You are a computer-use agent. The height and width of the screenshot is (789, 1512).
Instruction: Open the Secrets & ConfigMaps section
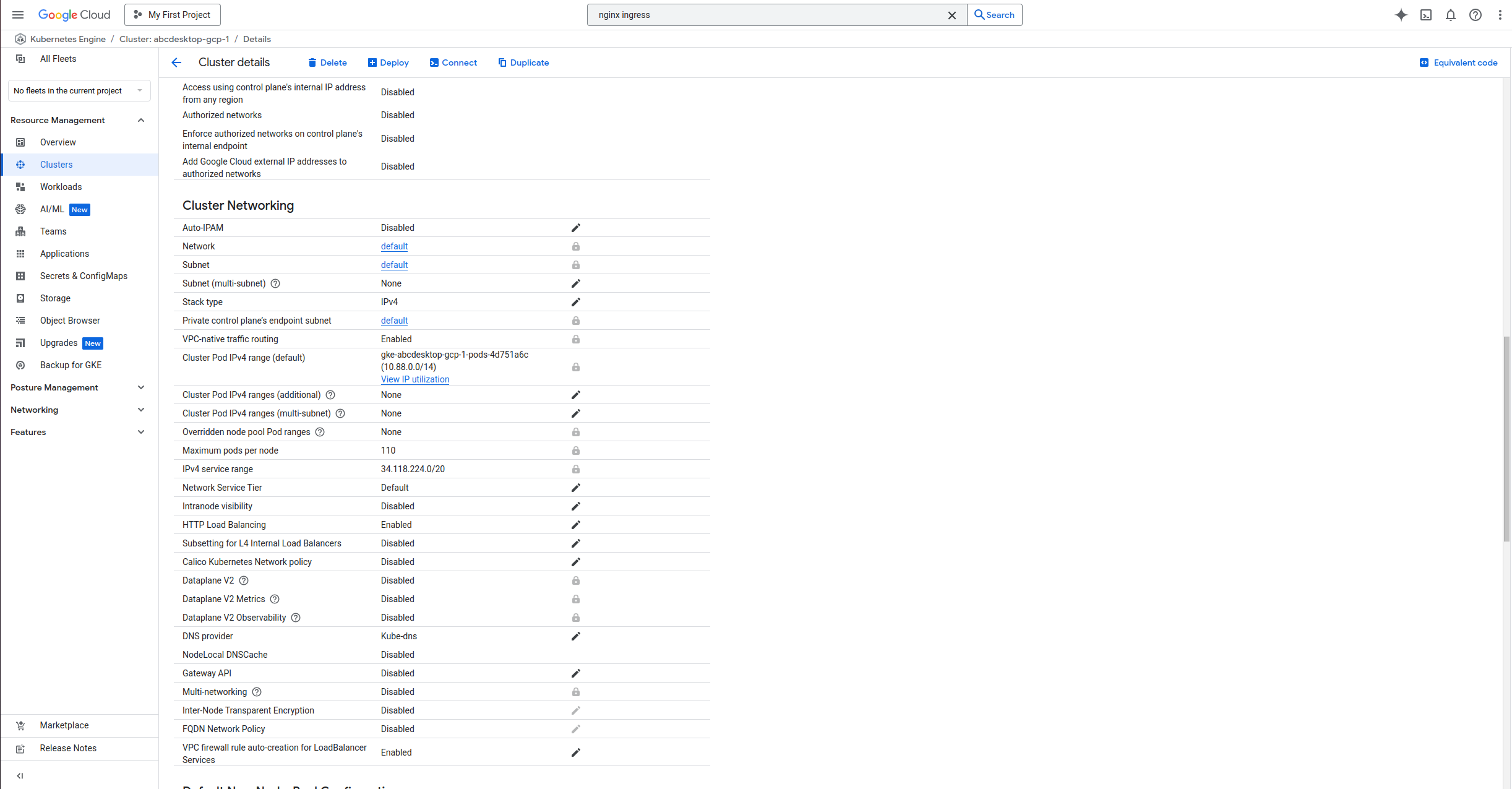point(84,275)
